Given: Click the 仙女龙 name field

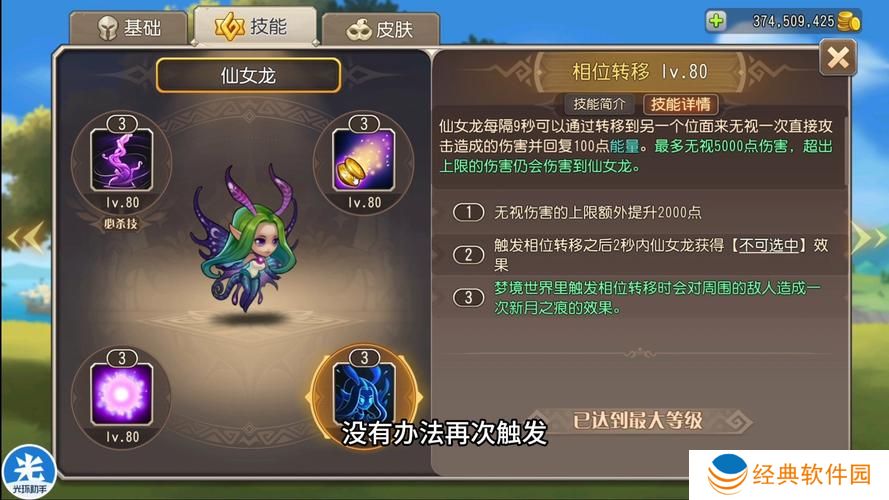Looking at the screenshot, I should pyautogui.click(x=248, y=75).
